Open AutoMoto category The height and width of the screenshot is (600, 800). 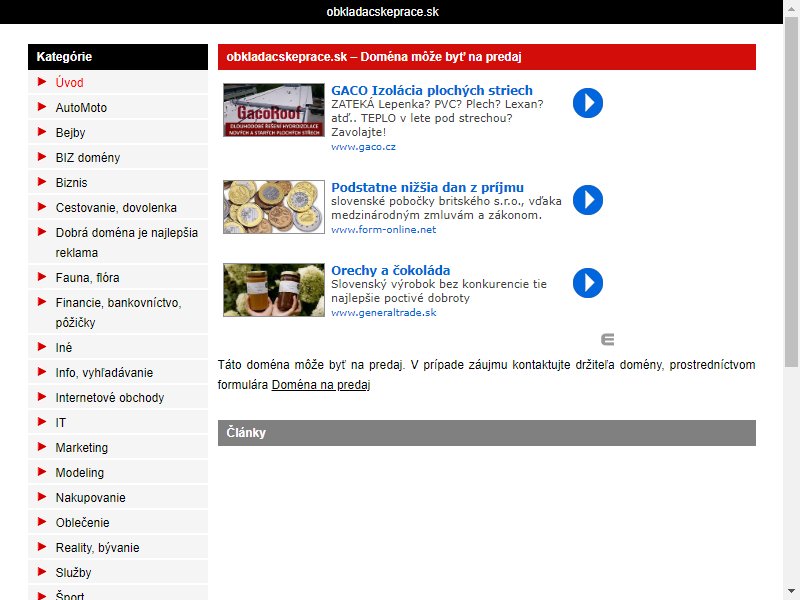pos(81,108)
